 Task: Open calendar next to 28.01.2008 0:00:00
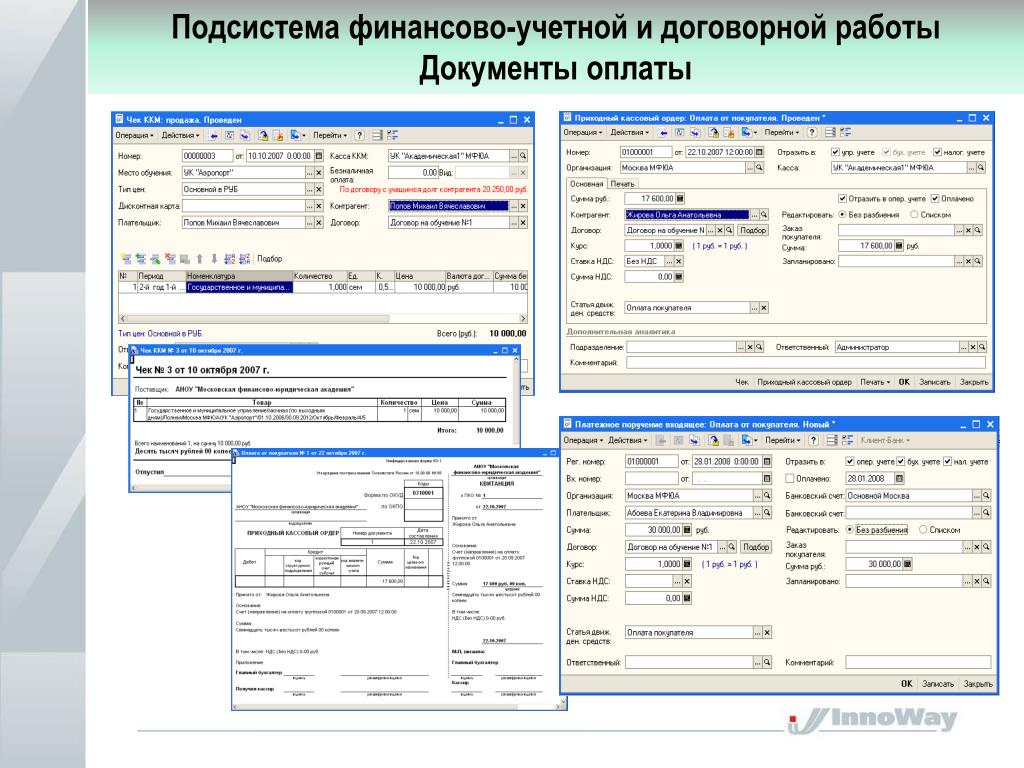click(767, 462)
